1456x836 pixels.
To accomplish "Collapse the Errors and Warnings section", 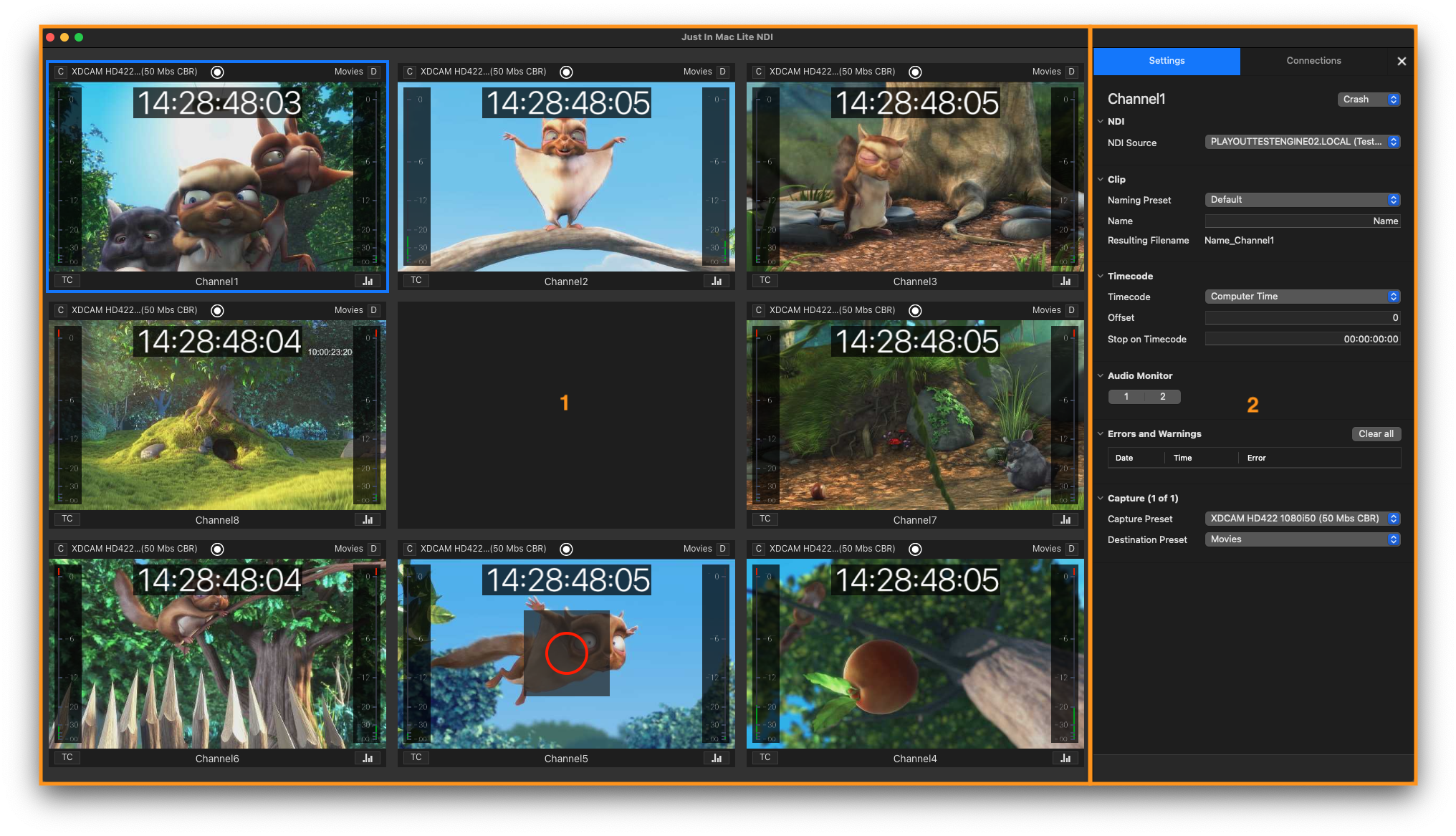I will point(1101,433).
